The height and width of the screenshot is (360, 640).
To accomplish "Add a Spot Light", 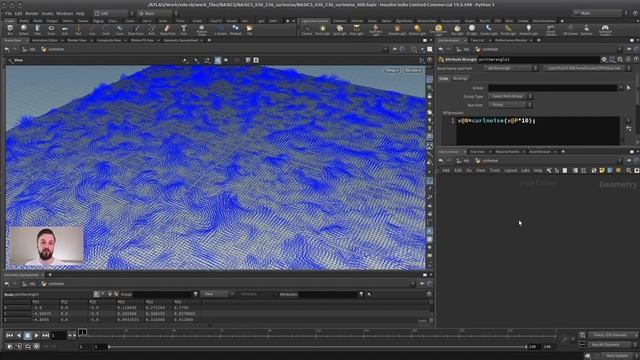I will 340,29.
